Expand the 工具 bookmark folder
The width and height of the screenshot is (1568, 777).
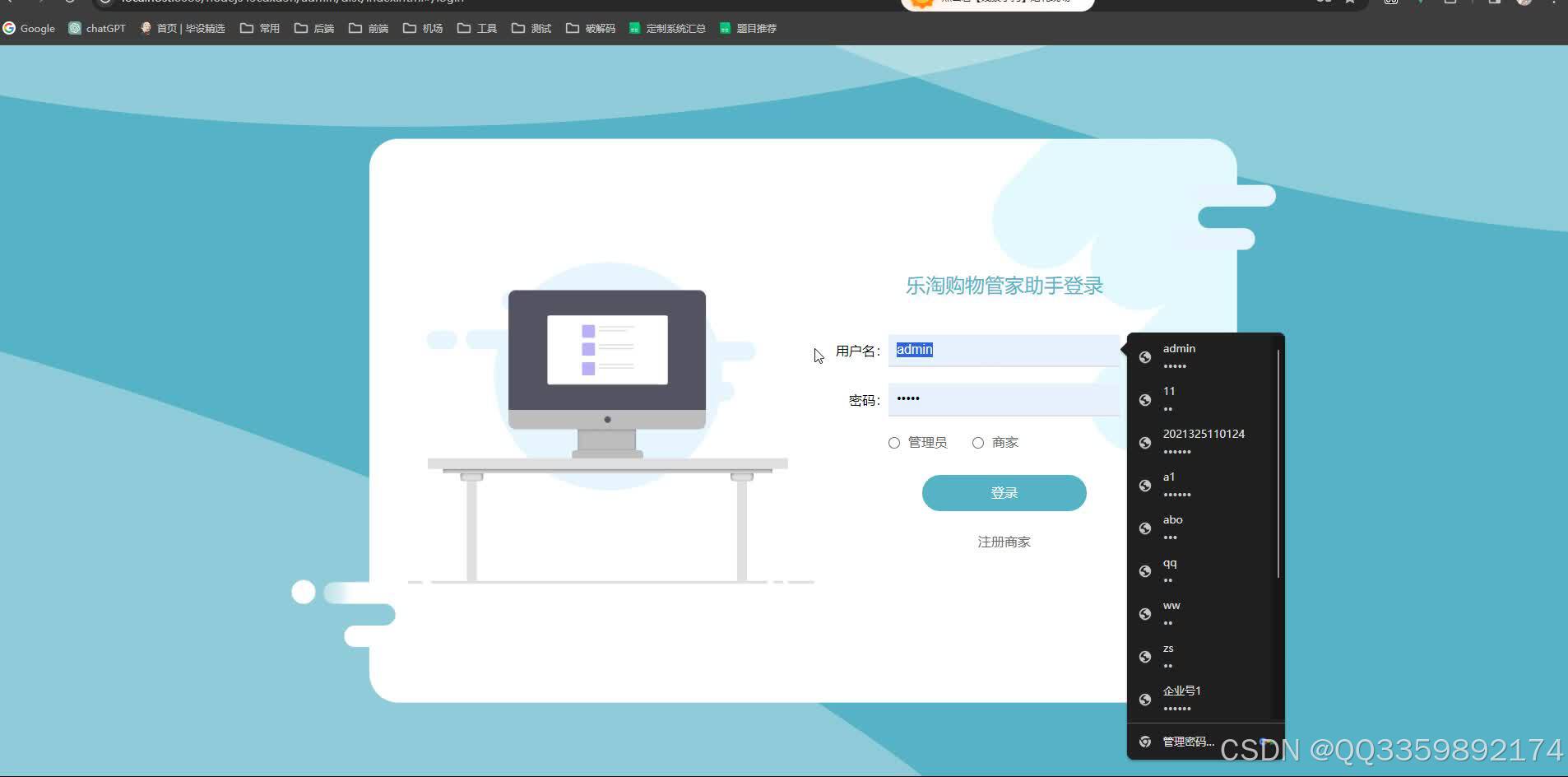477,28
